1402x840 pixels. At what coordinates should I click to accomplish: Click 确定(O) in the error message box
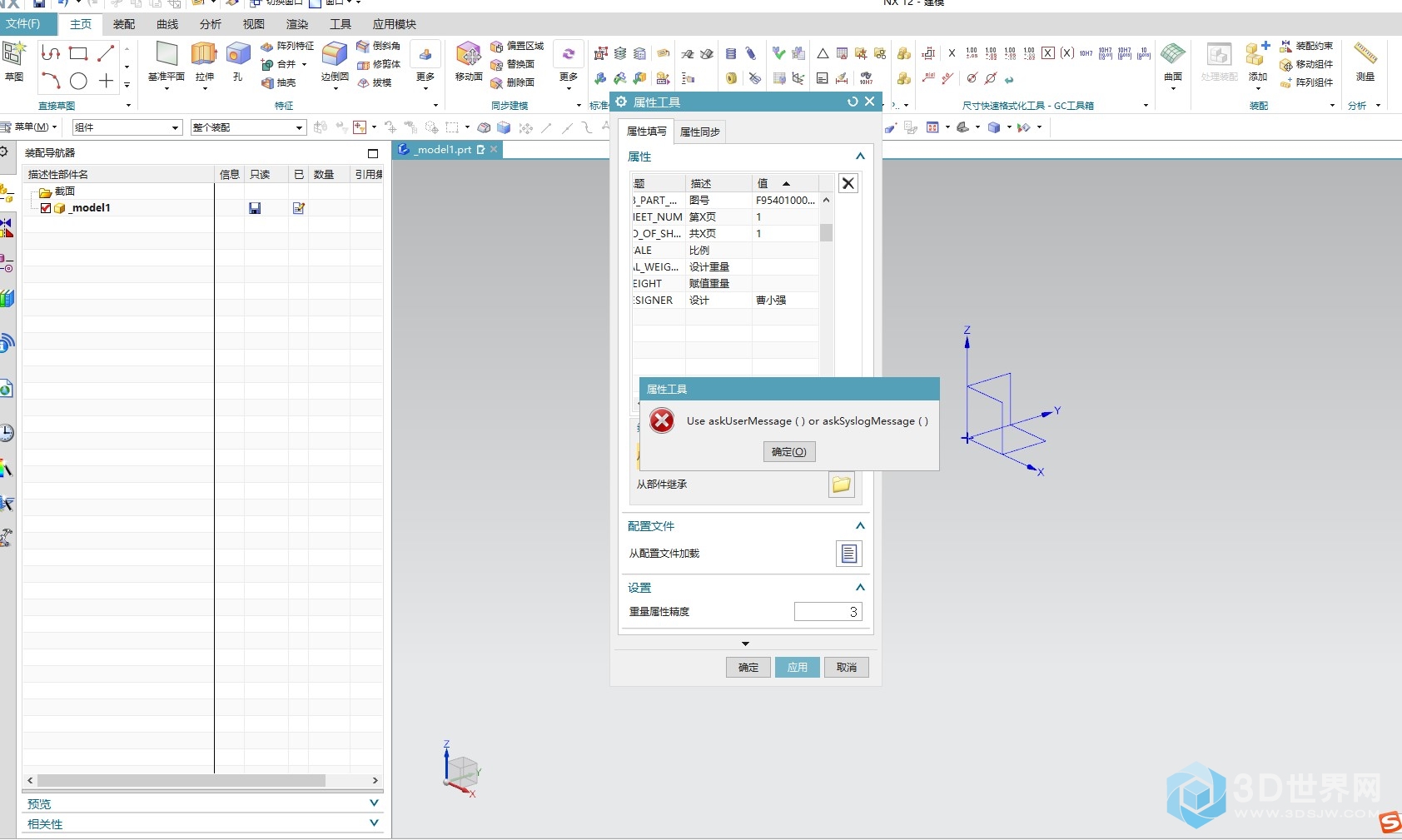click(789, 452)
